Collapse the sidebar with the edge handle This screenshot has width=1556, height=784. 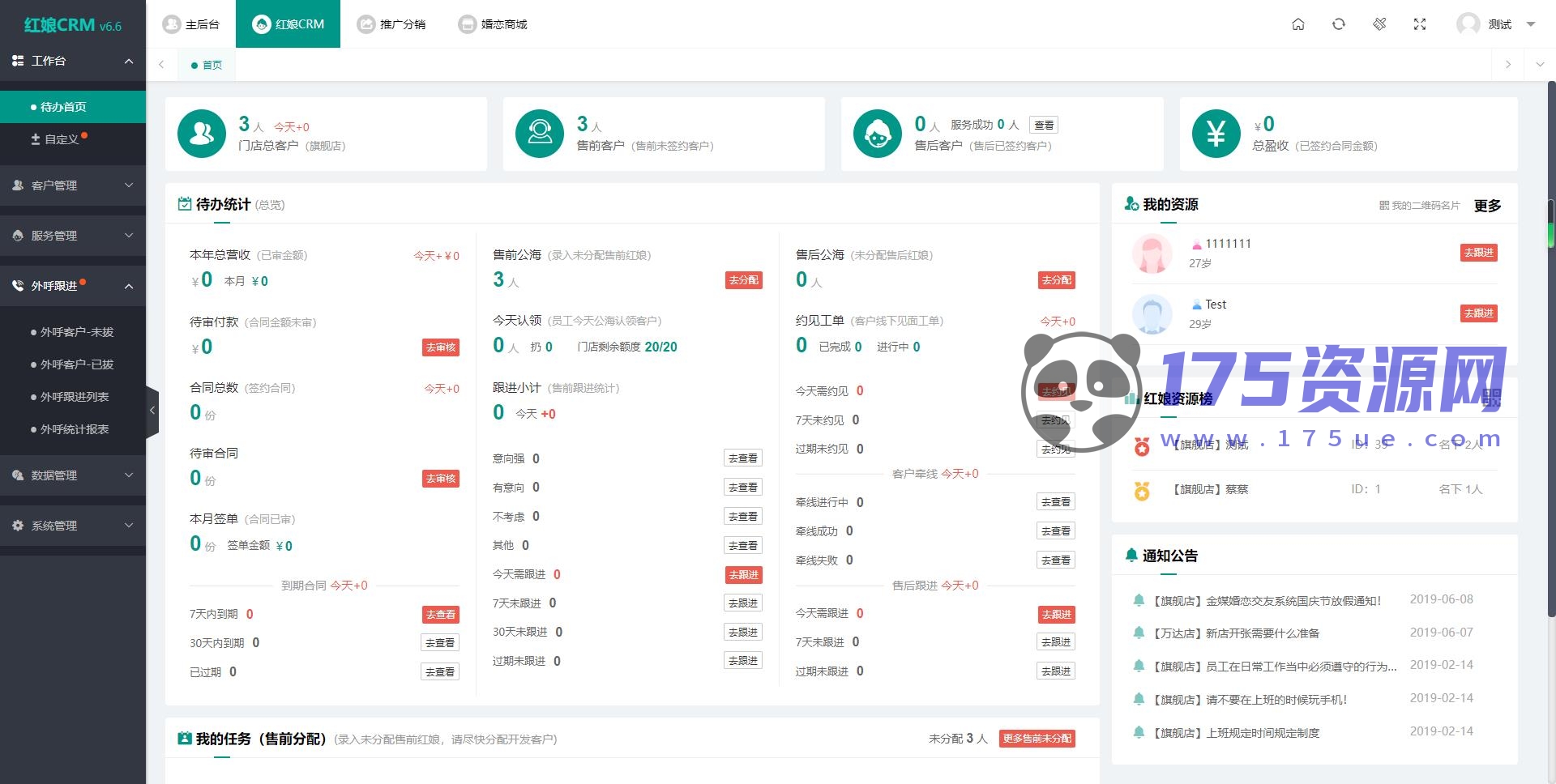click(152, 411)
